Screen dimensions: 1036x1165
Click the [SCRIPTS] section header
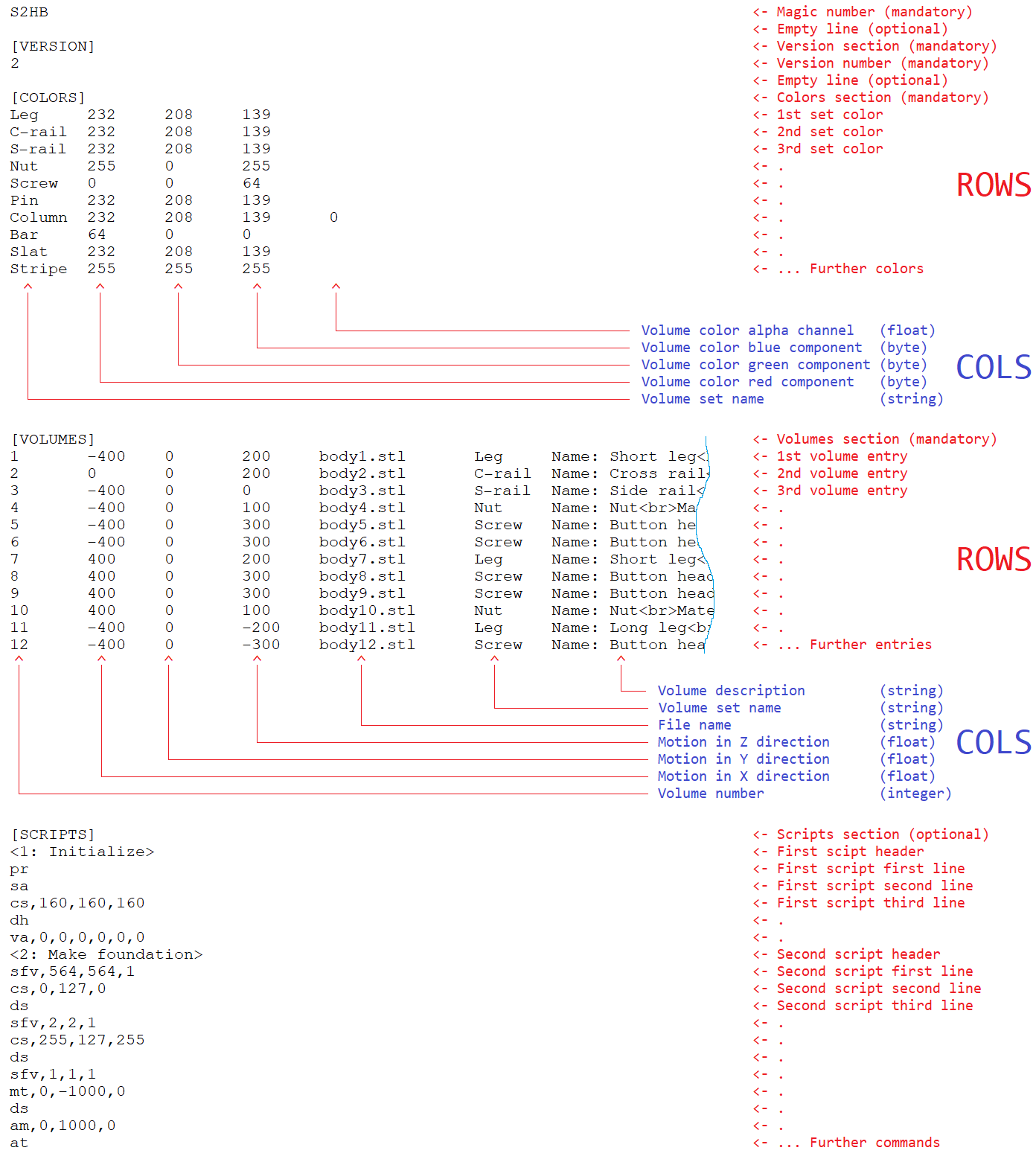(53, 834)
